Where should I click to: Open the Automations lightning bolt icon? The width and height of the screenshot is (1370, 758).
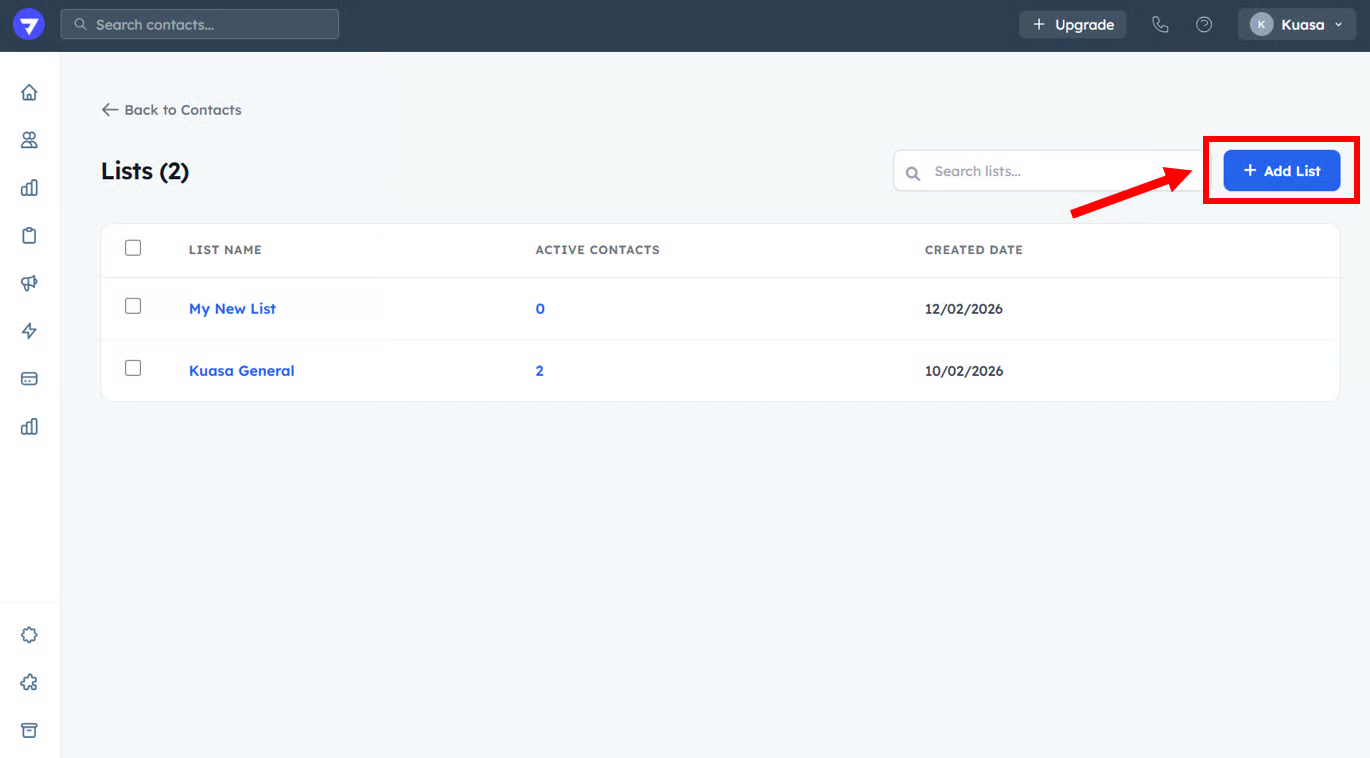29,331
